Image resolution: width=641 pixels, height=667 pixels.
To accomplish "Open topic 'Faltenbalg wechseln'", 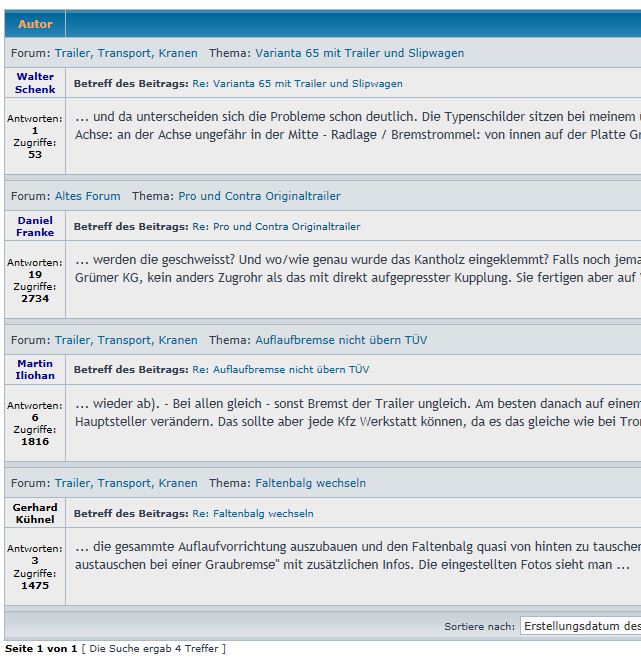I will (x=310, y=483).
